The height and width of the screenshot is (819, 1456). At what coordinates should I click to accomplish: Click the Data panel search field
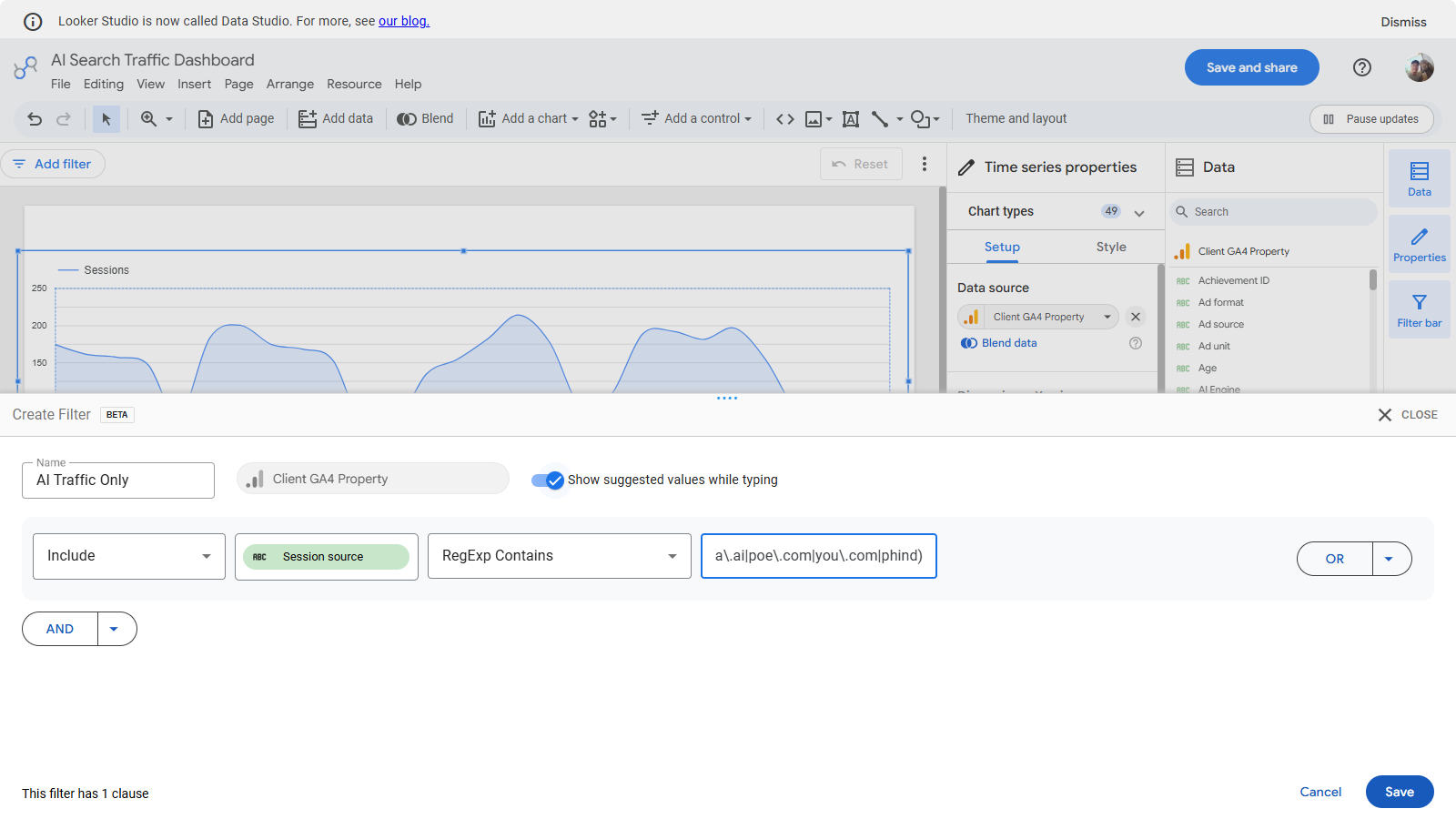pyautogui.click(x=1273, y=212)
